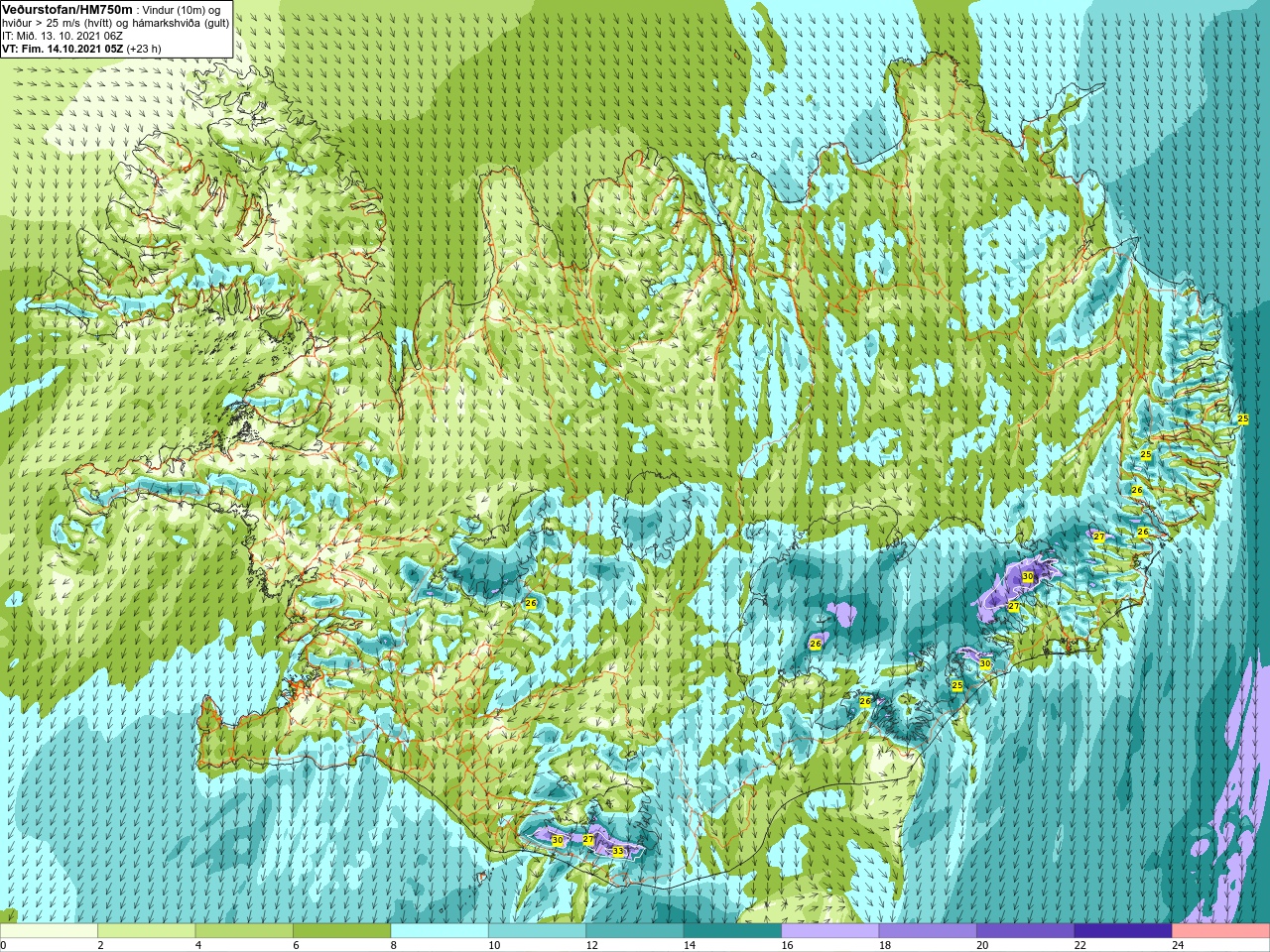This screenshot has width=1270, height=952.
Task: Click the 0–2 m/s pale yellow legend swatch
Action: pos(49,931)
